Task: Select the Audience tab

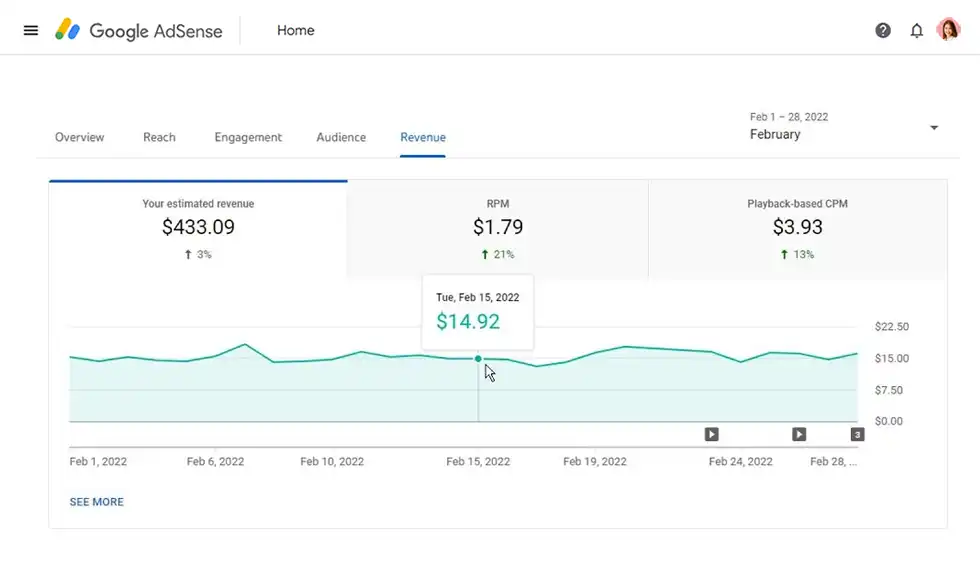Action: pos(341,137)
